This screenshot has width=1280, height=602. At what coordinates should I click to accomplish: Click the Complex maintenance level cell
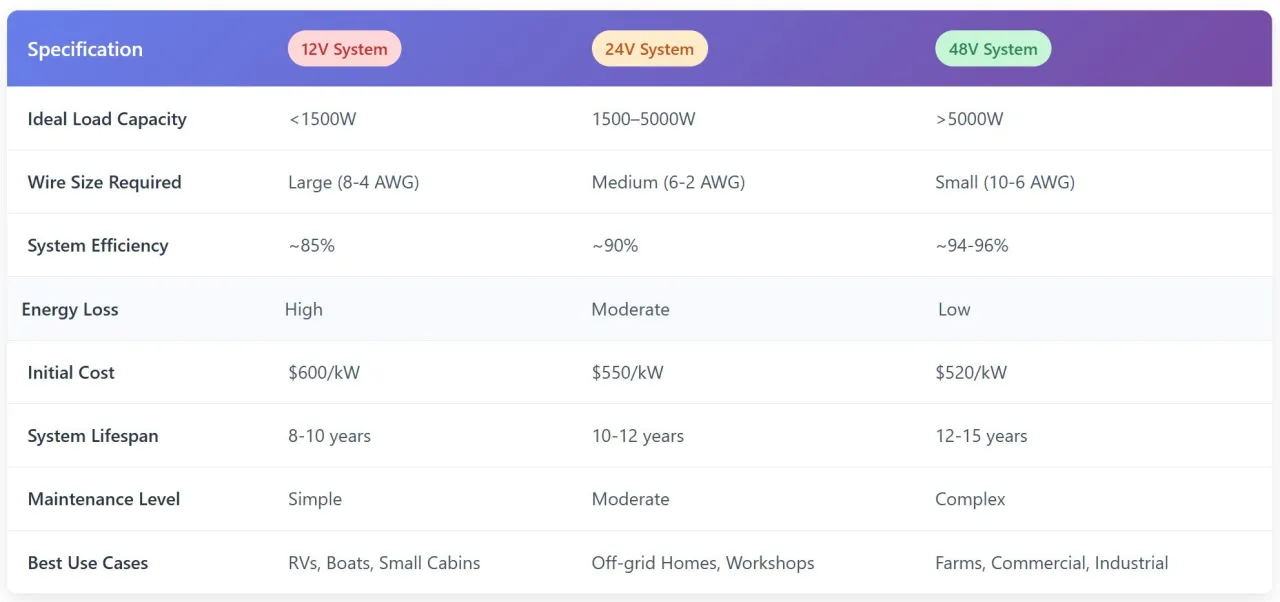[x=970, y=499]
